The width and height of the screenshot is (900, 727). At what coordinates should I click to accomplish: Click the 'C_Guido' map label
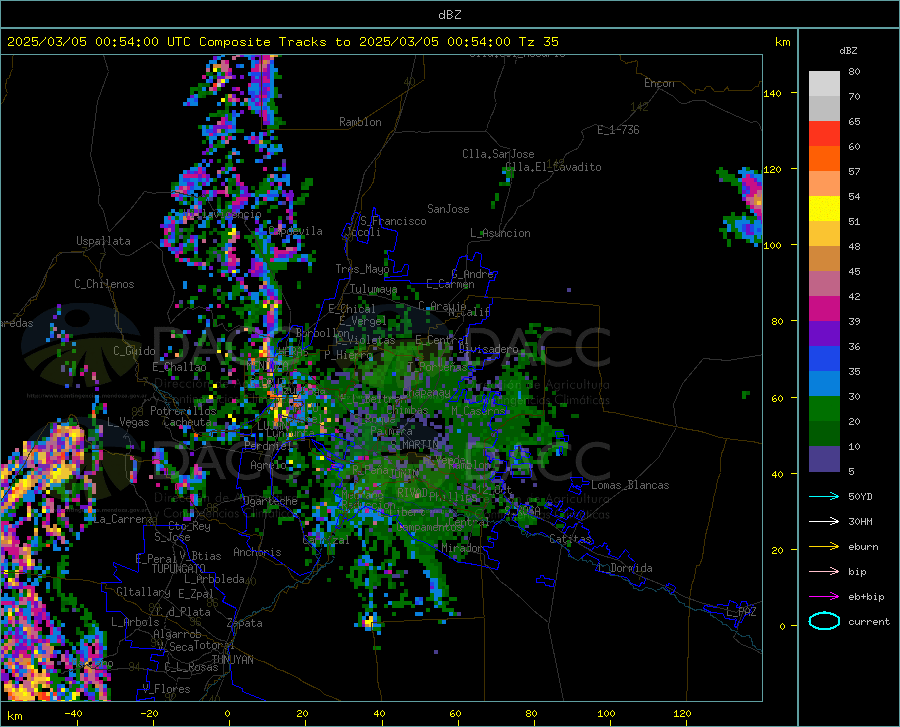click(134, 351)
